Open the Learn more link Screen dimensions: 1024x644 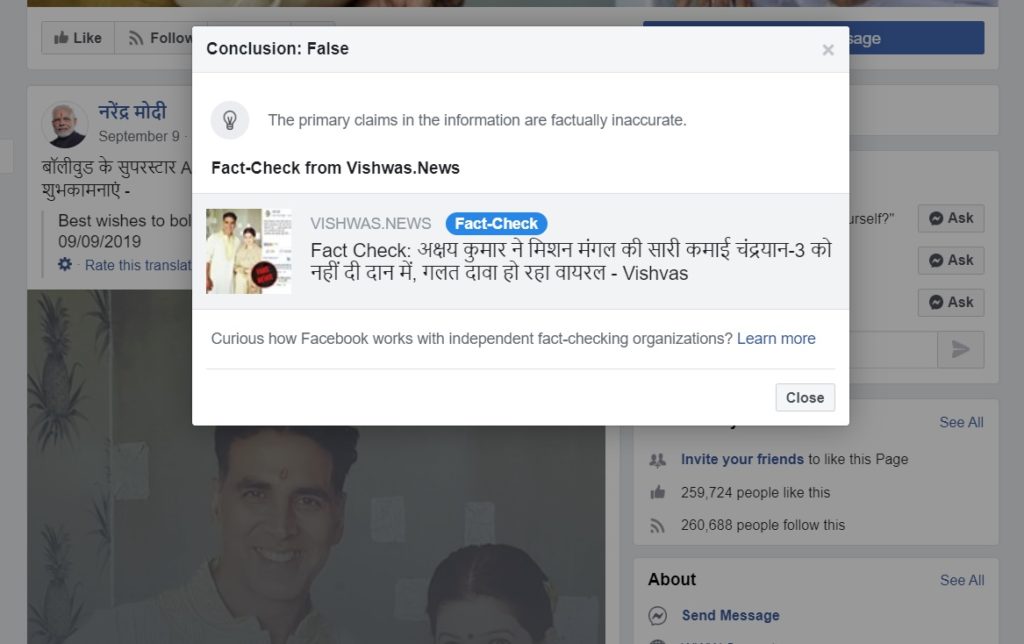pos(776,338)
